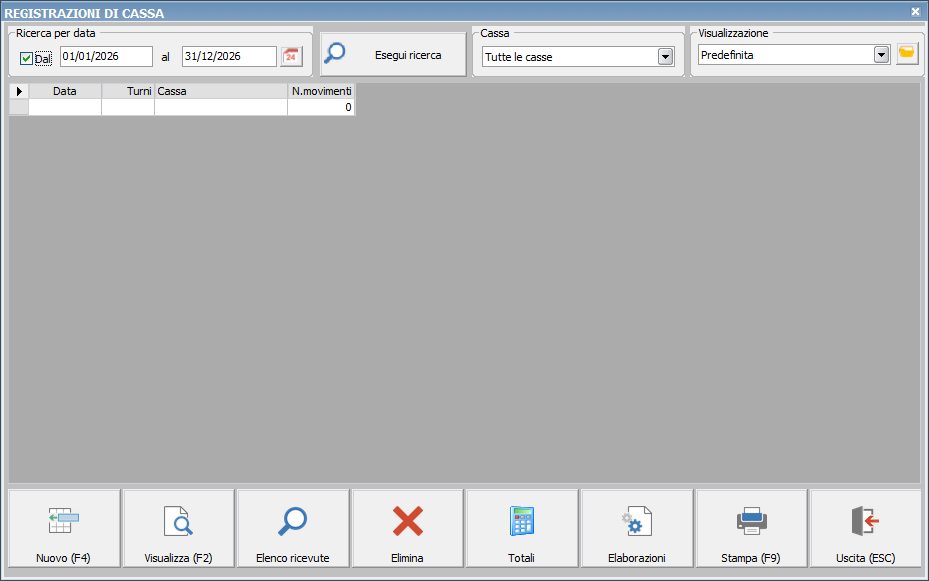Close the Registrazioni di Cassa window
929x581 pixels.
tap(915, 12)
